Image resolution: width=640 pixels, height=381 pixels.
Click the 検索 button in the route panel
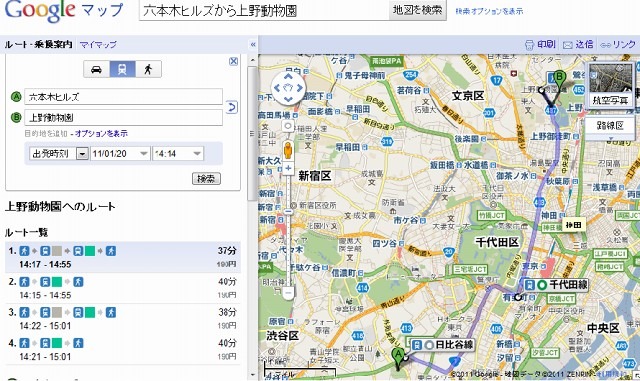[206, 178]
